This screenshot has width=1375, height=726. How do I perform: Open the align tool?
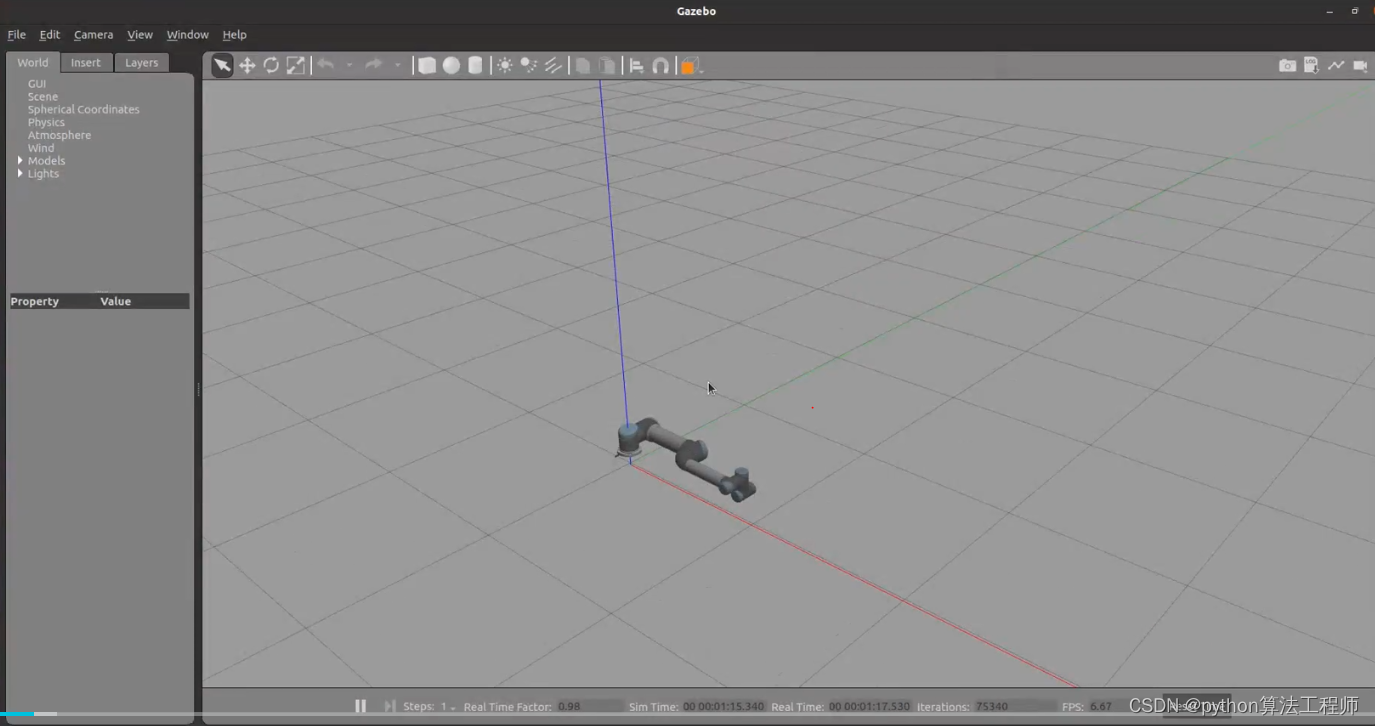(636, 66)
